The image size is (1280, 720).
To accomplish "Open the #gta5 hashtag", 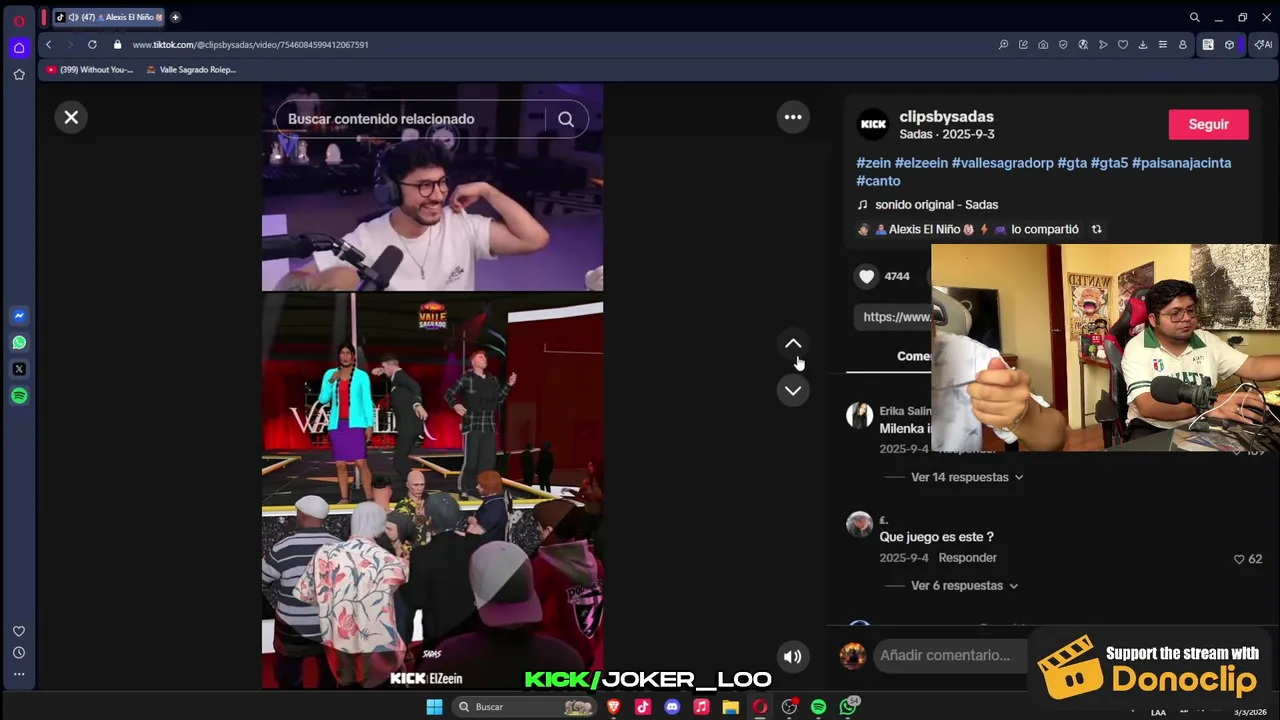I will (1109, 163).
